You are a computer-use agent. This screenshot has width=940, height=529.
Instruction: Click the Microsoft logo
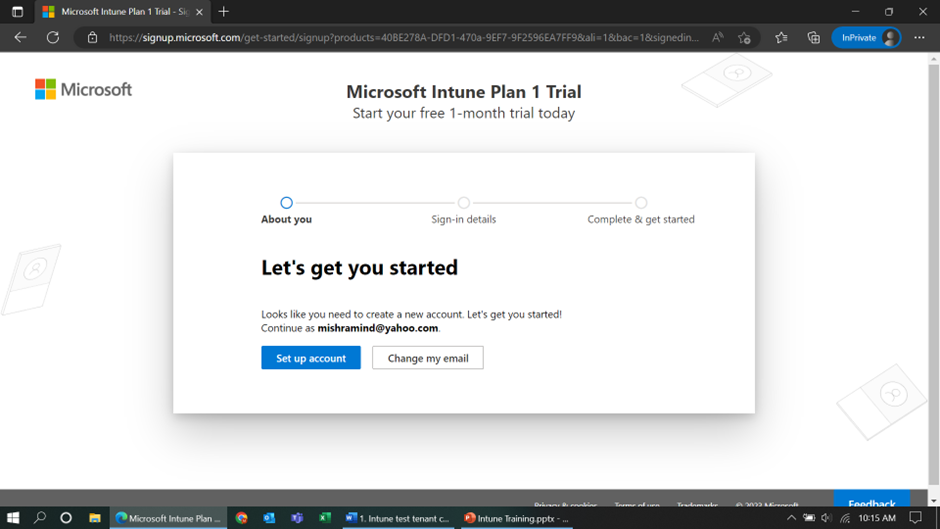[x=83, y=89]
